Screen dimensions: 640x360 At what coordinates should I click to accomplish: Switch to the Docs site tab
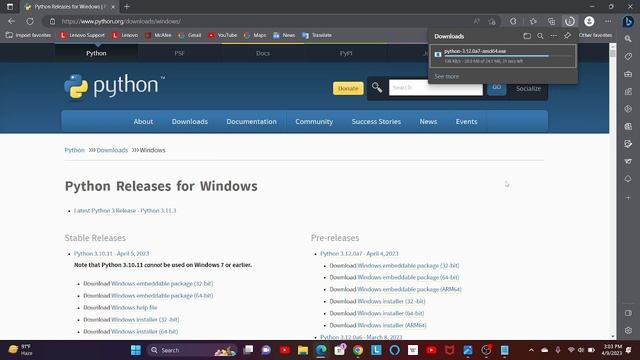coord(262,53)
